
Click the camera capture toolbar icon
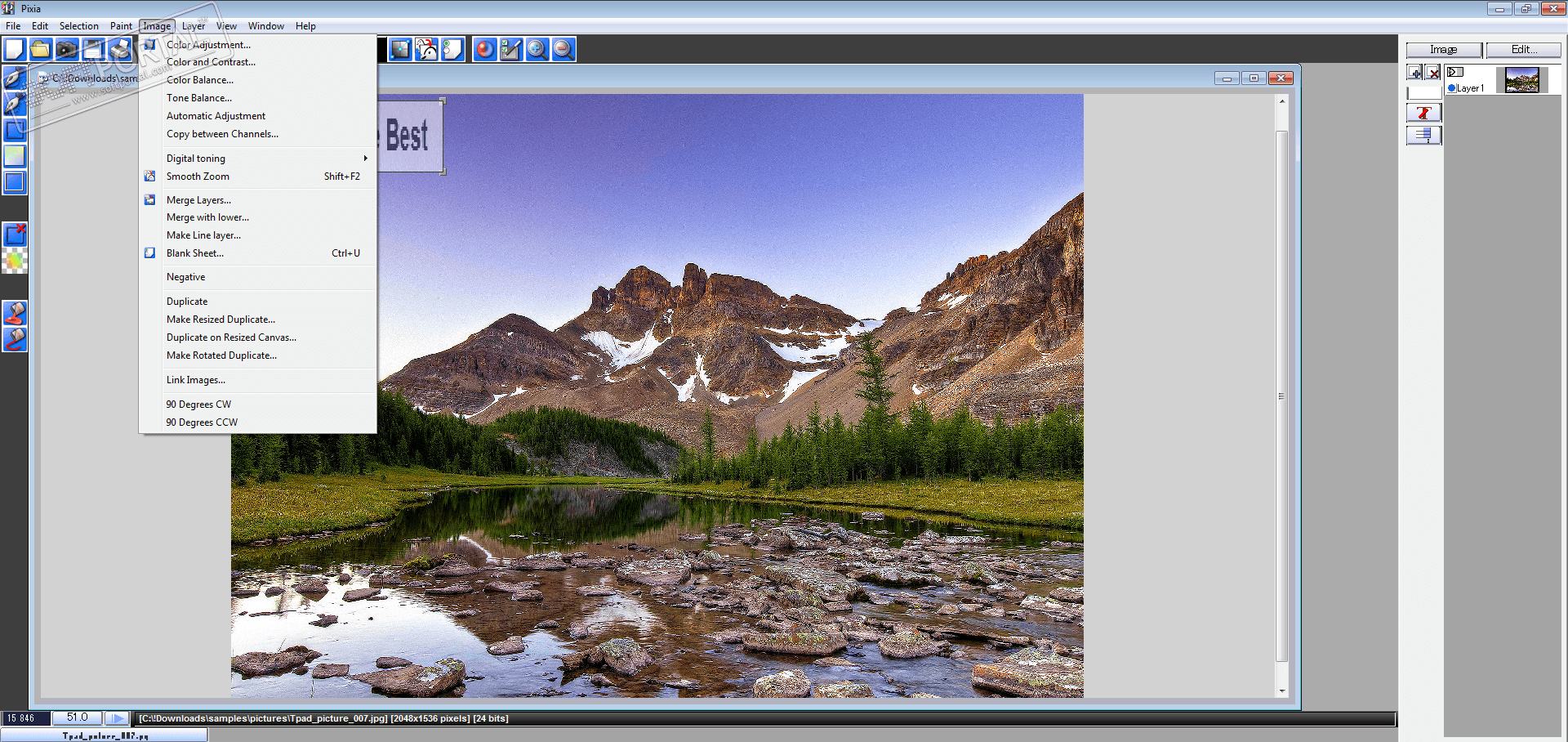pos(67,49)
